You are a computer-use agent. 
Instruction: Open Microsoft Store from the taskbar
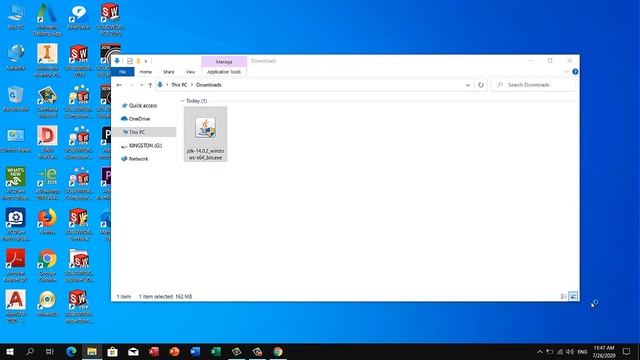[x=113, y=351]
